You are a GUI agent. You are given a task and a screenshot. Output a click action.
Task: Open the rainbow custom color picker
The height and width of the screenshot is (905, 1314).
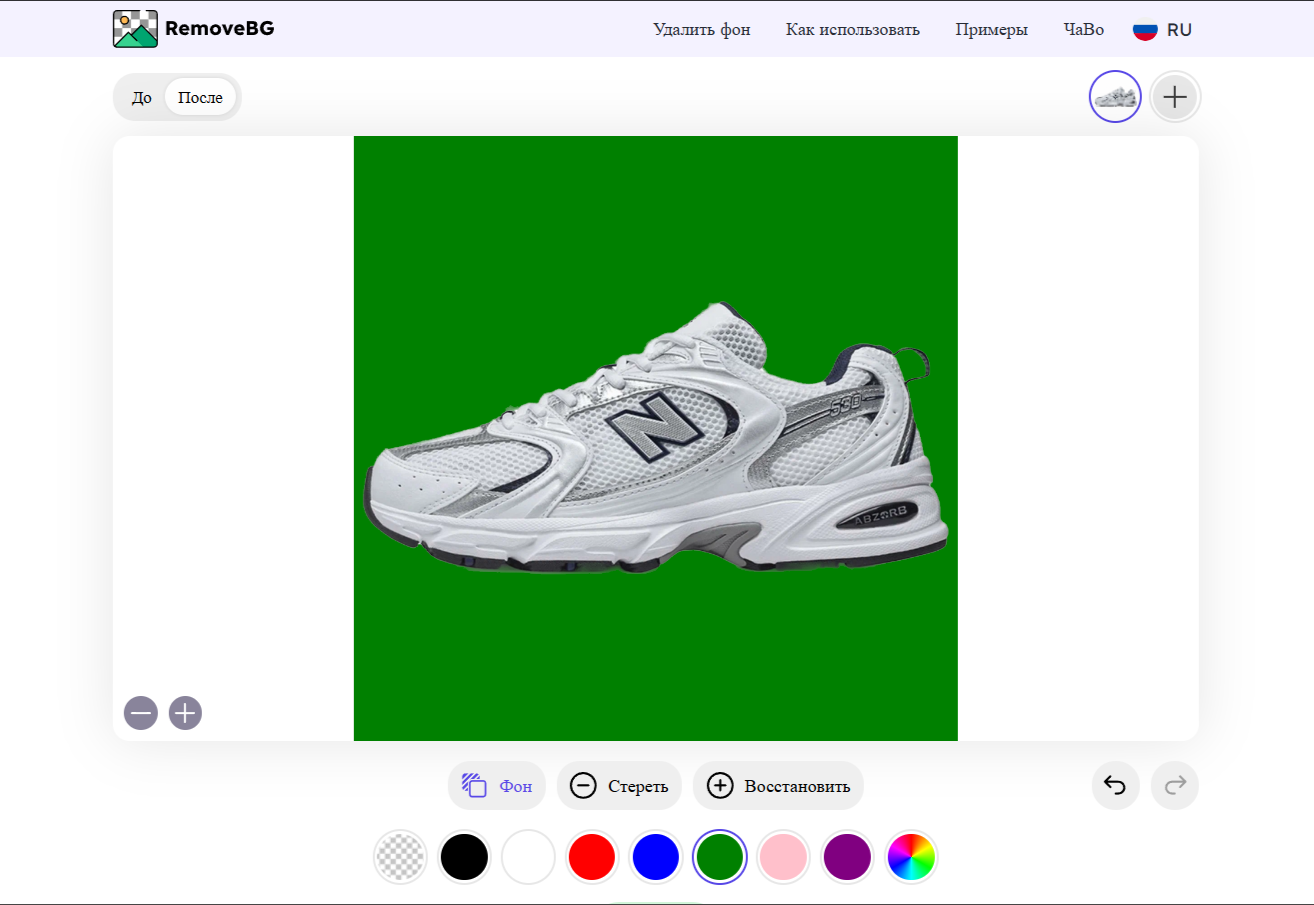[x=911, y=857]
